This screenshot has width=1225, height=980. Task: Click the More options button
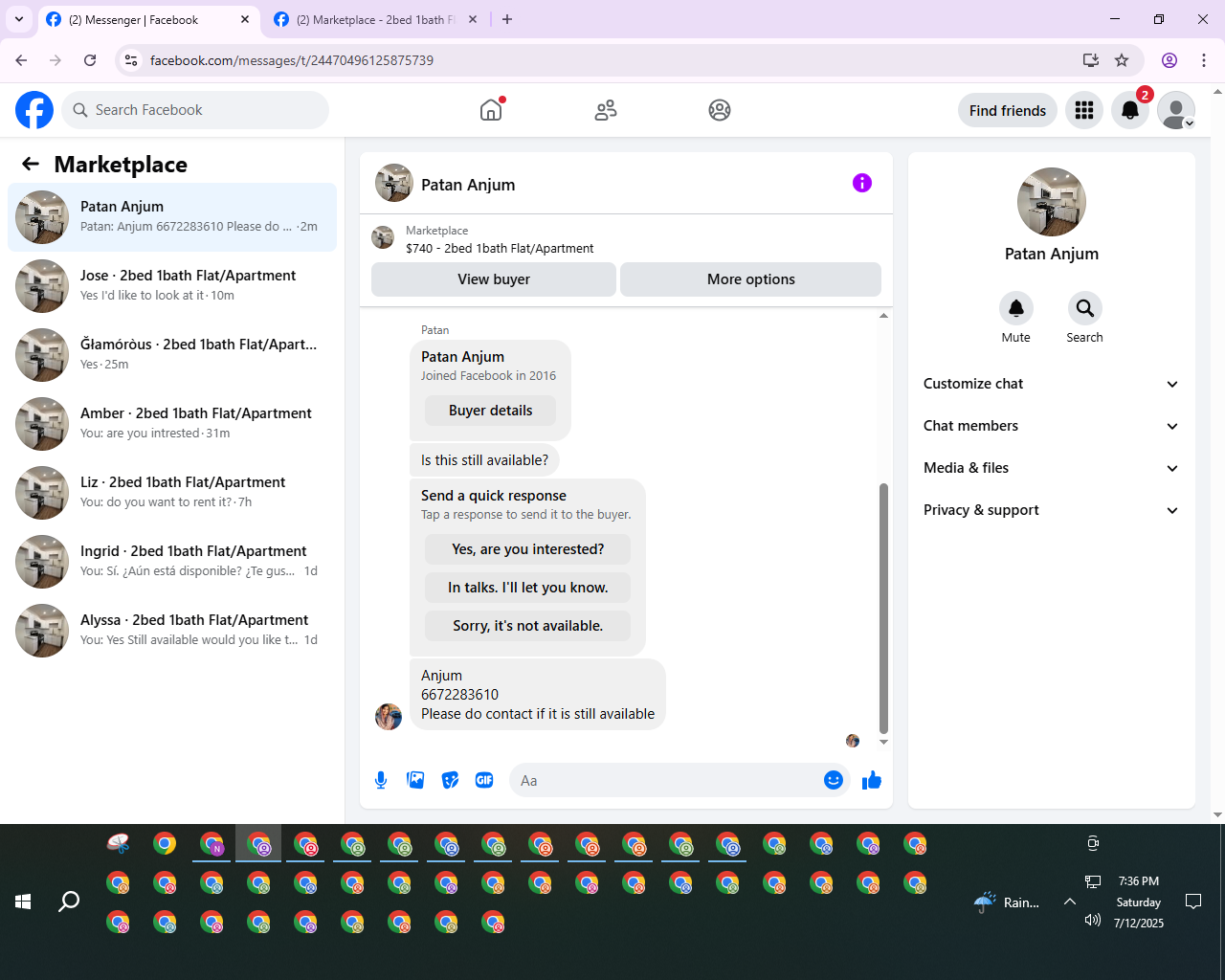(x=751, y=279)
